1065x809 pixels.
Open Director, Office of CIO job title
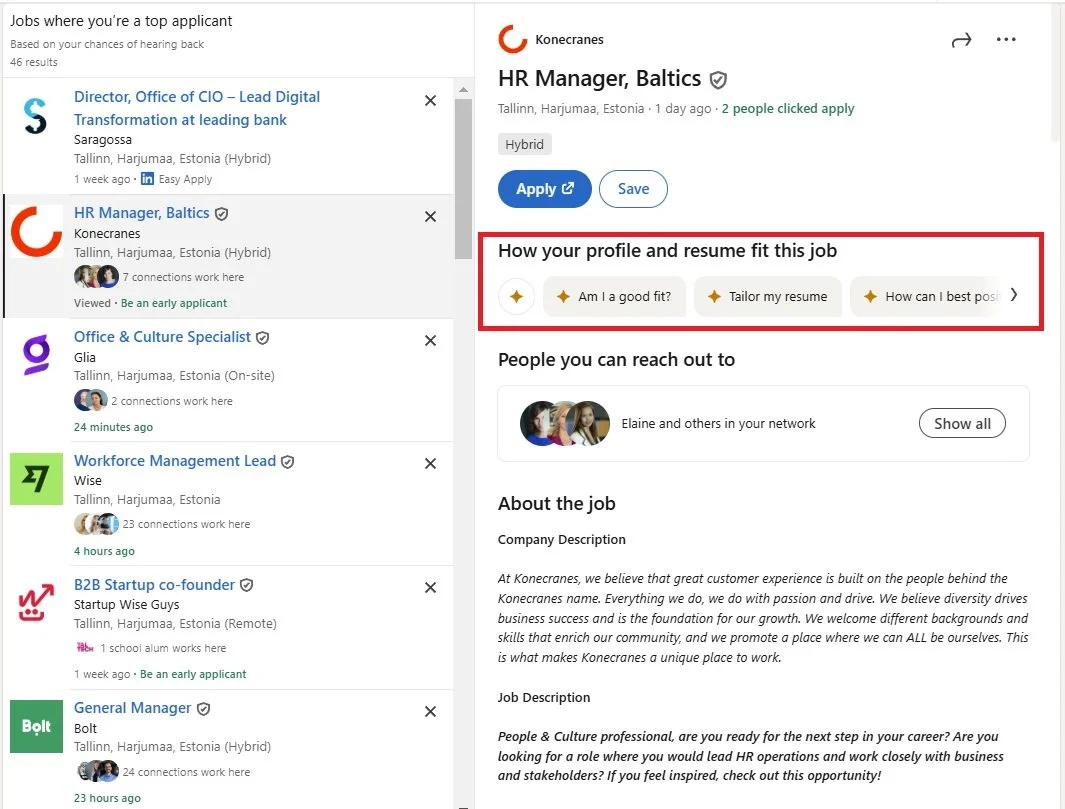point(197,108)
